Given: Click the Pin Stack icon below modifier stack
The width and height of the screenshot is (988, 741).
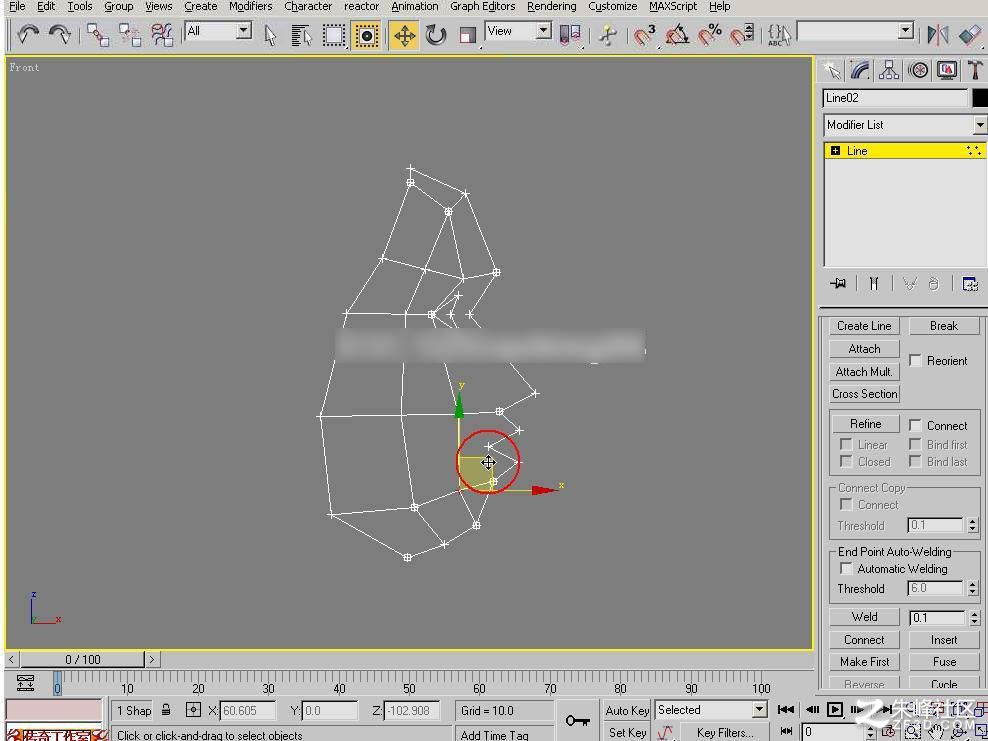Looking at the screenshot, I should (838, 284).
